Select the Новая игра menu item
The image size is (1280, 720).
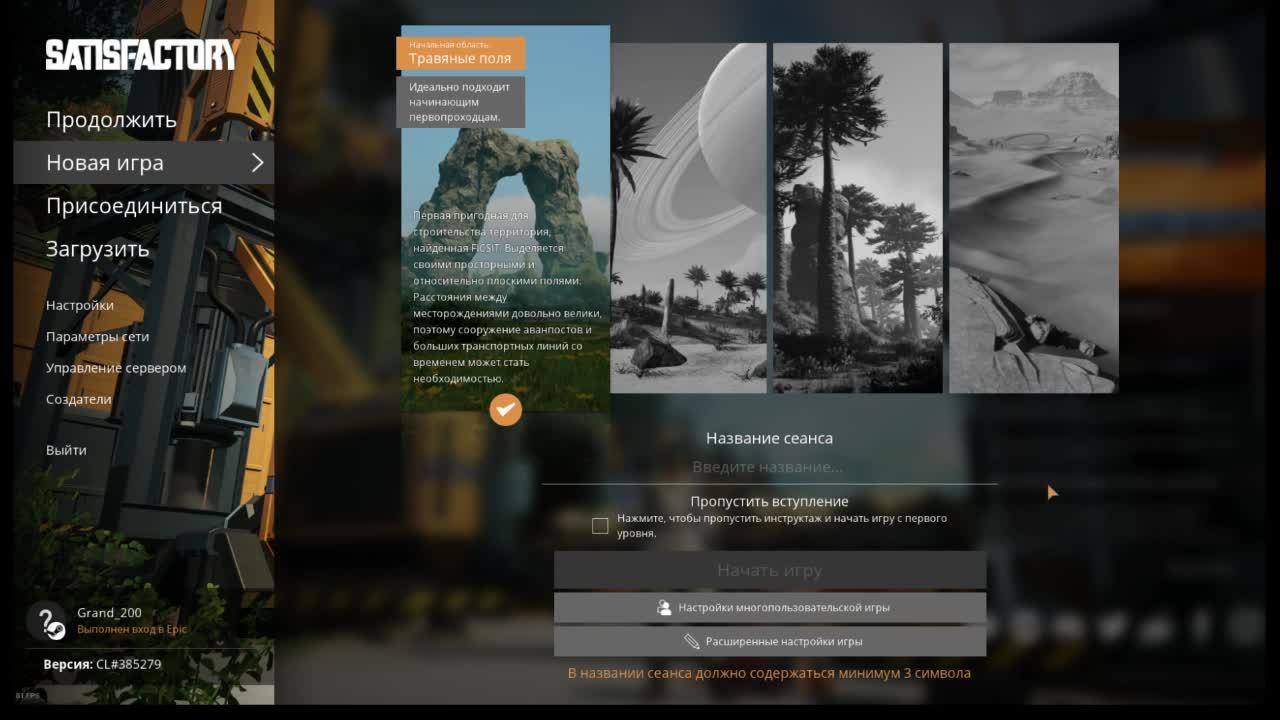coord(143,162)
